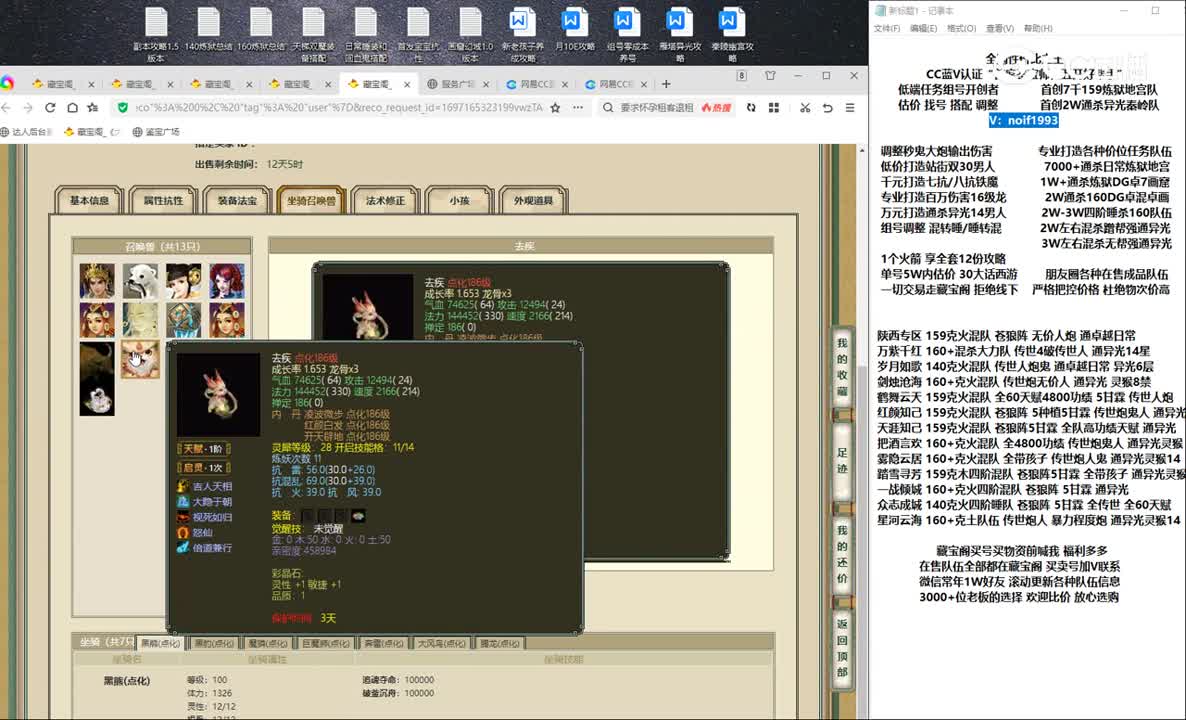Open the 帮助(H) menu in Notepad
The width and height of the screenshot is (1186, 720).
point(1038,29)
